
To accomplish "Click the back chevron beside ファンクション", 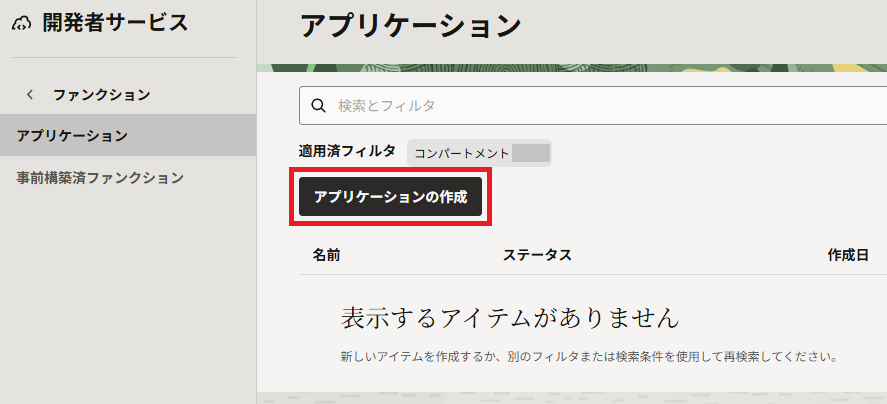I will (30, 95).
